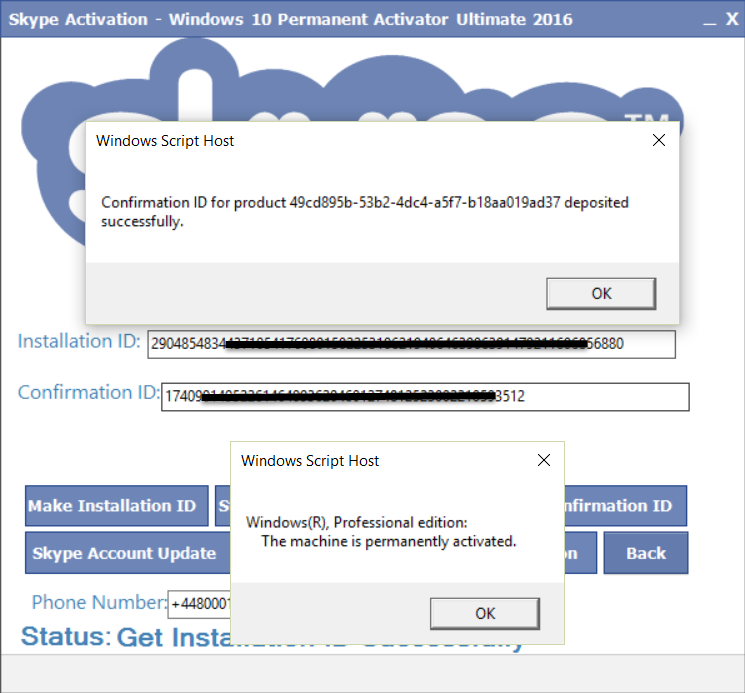Click OK in the permanently activated dialog
The image size is (745, 693).
pos(485,613)
